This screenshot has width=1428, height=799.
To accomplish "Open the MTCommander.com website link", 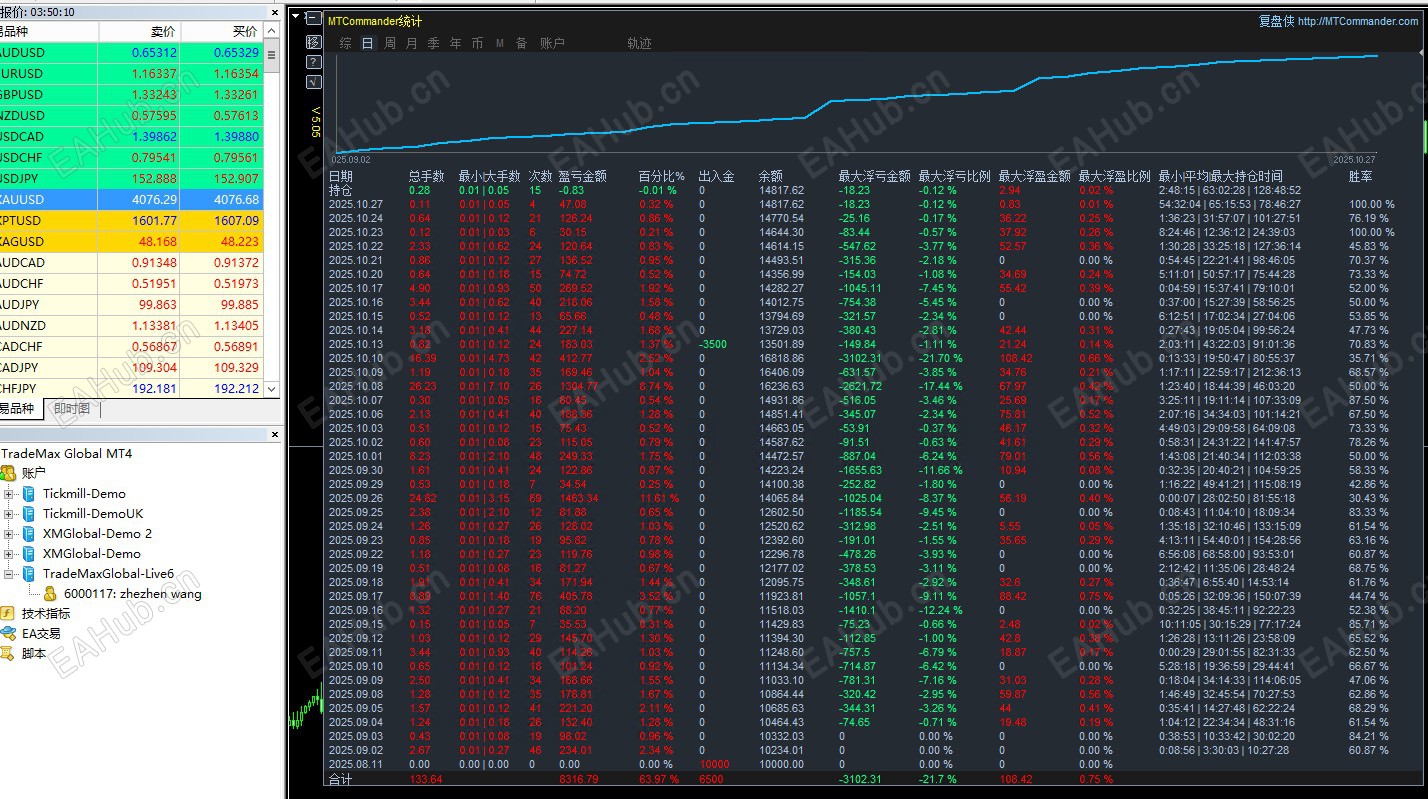I will coord(1357,21).
